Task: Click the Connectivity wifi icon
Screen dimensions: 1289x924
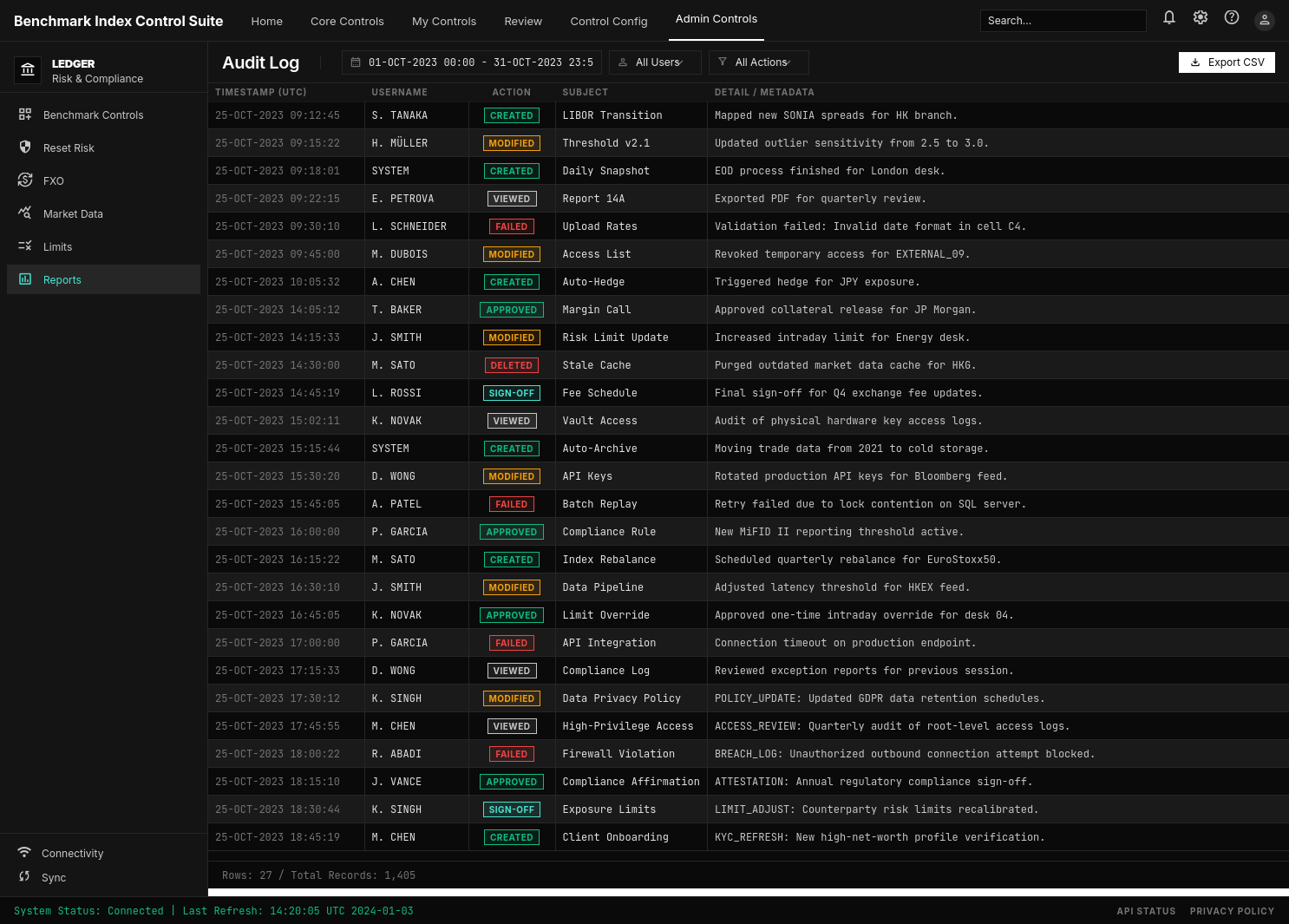Action: [24, 853]
